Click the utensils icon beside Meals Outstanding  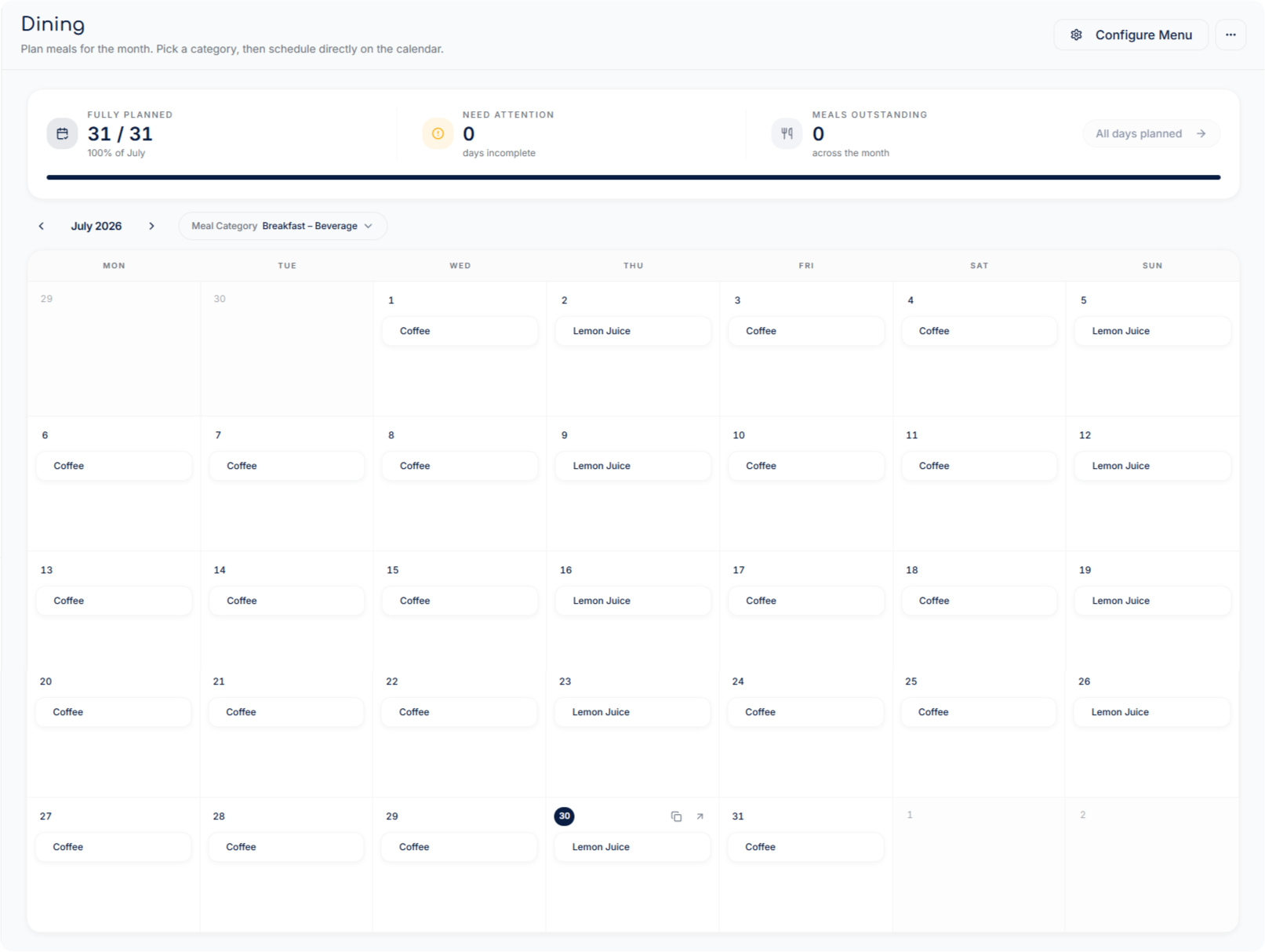coord(787,133)
